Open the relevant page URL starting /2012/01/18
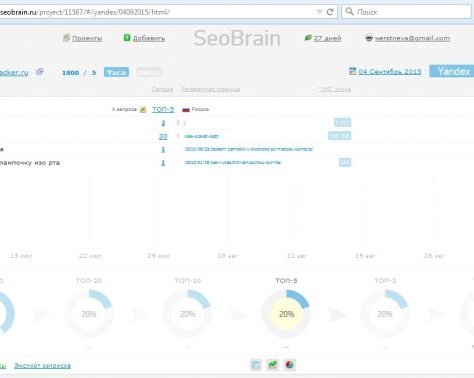 [233, 163]
